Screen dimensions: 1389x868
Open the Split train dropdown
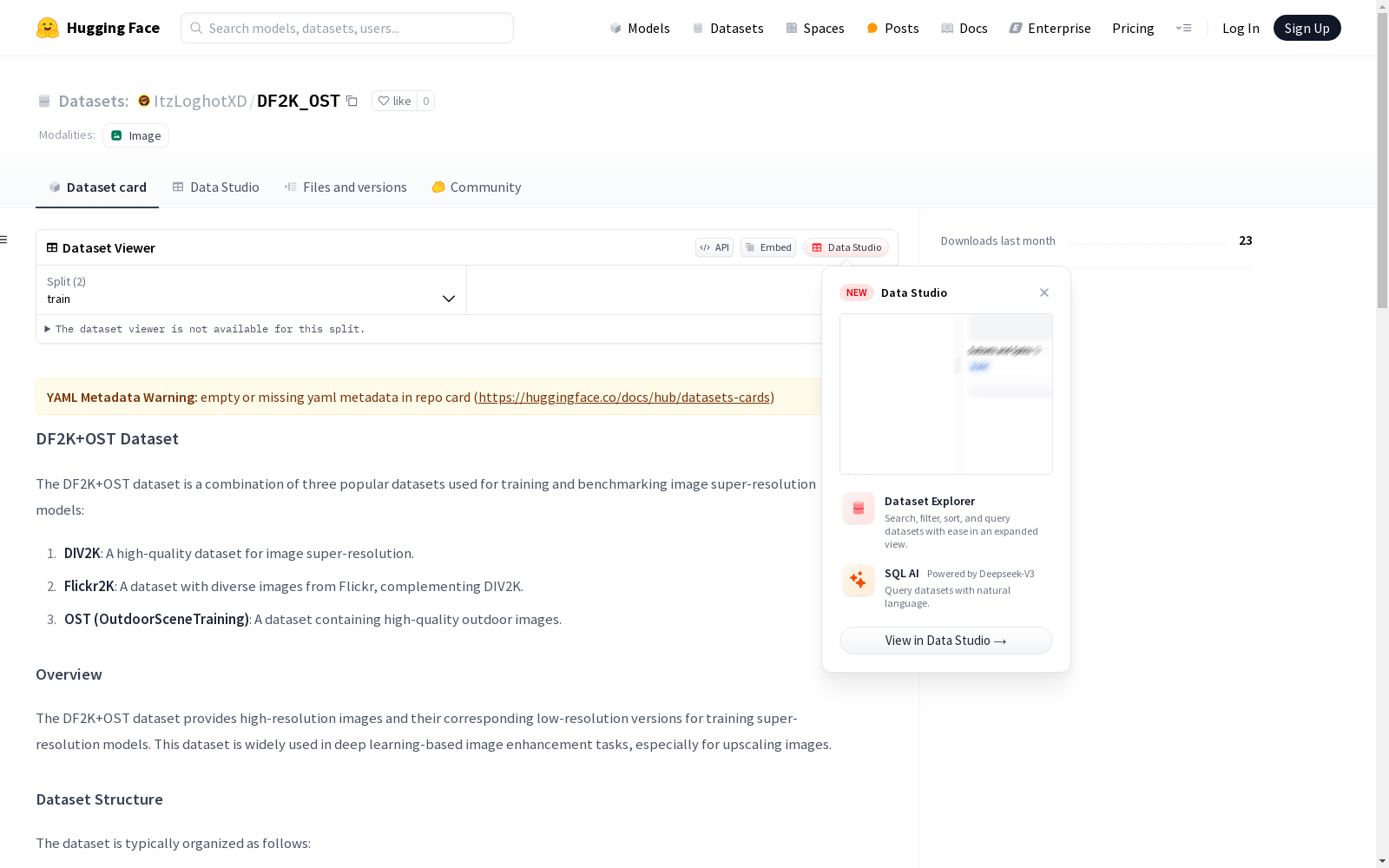[251, 290]
